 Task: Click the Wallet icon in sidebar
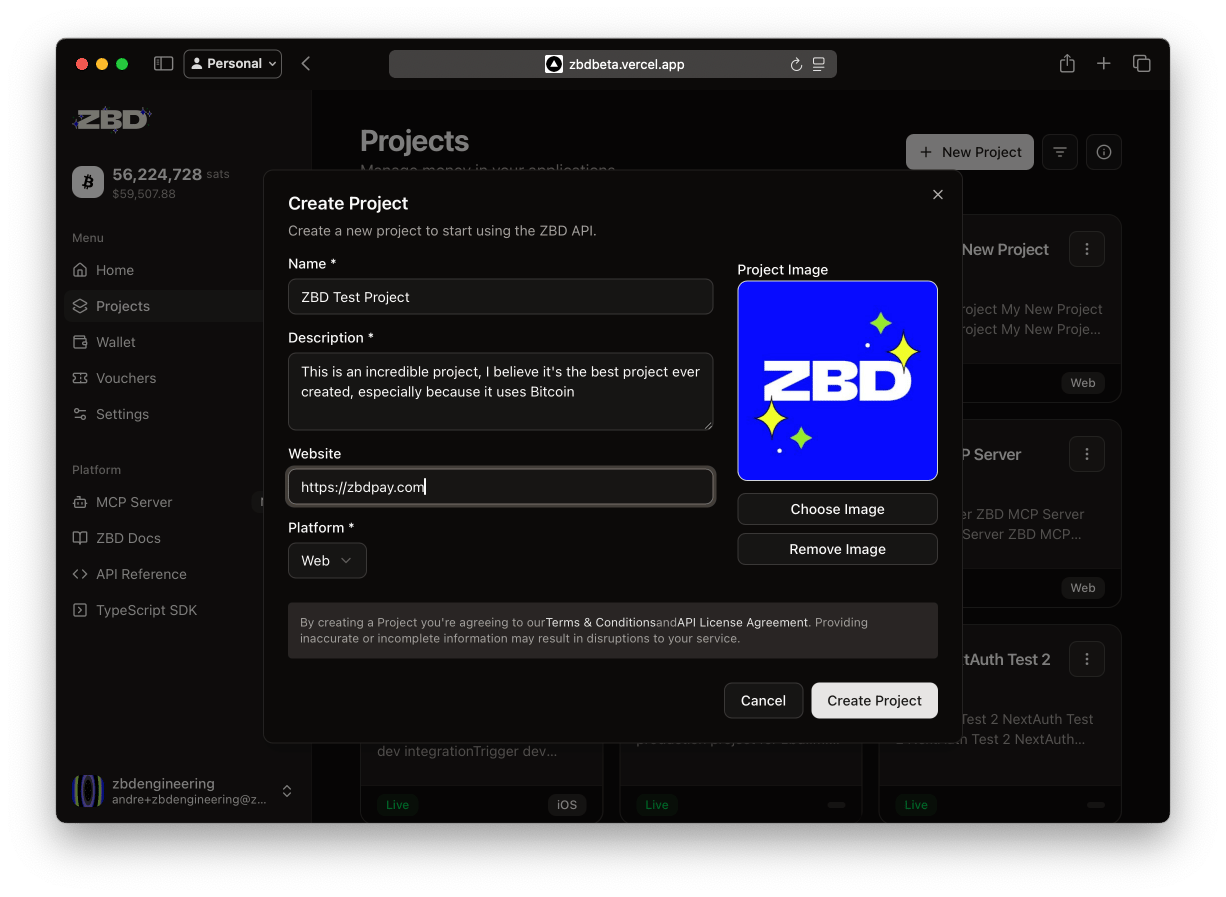80,342
